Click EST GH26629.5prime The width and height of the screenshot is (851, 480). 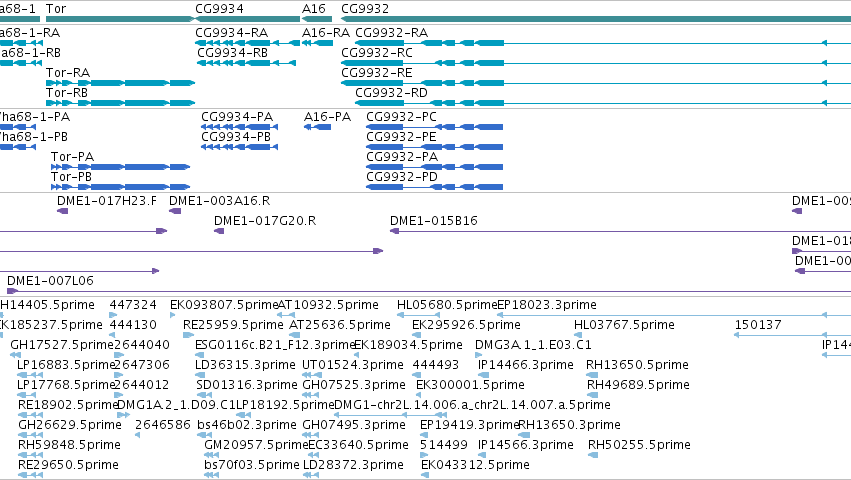70,425
